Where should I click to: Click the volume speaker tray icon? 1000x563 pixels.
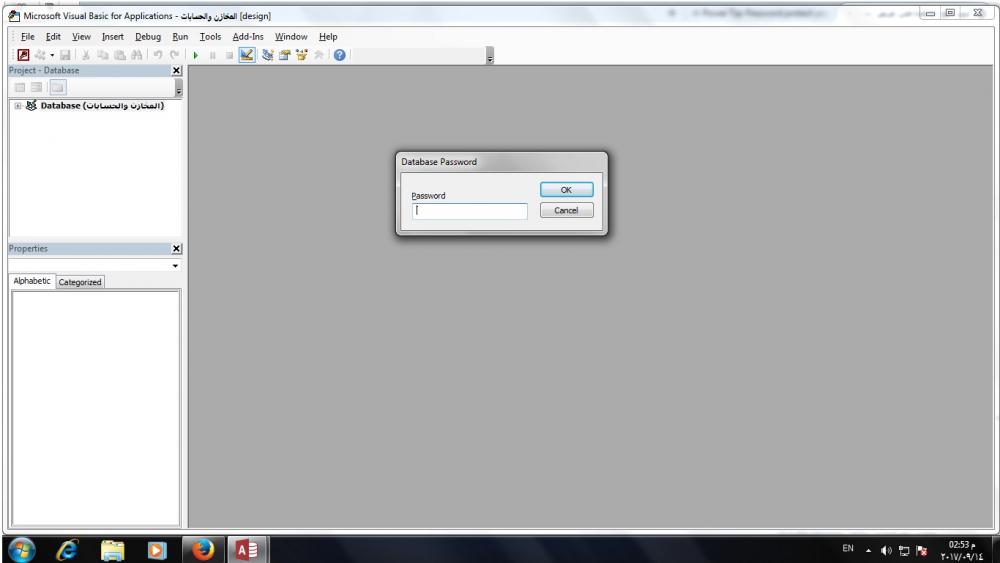(x=886, y=550)
